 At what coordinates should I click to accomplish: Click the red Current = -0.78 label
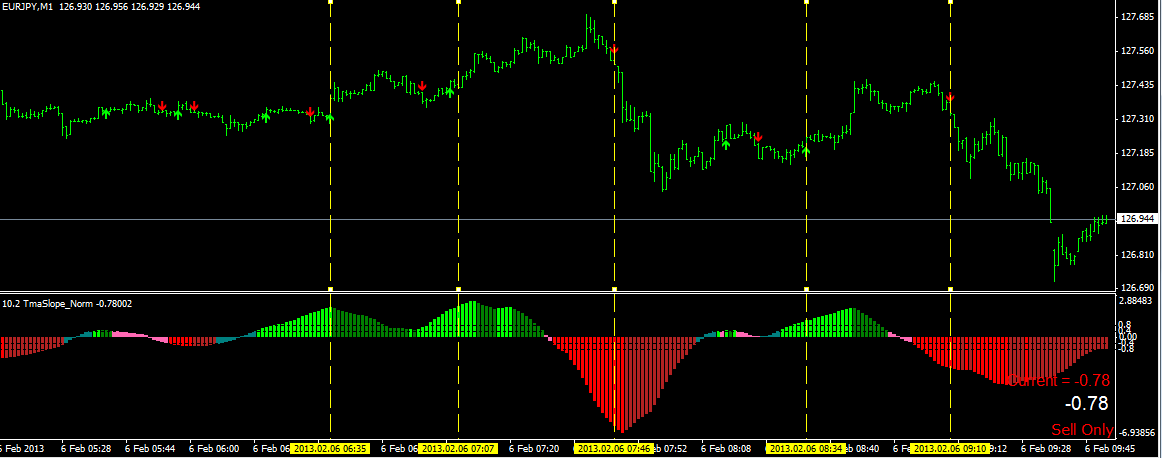point(1059,380)
